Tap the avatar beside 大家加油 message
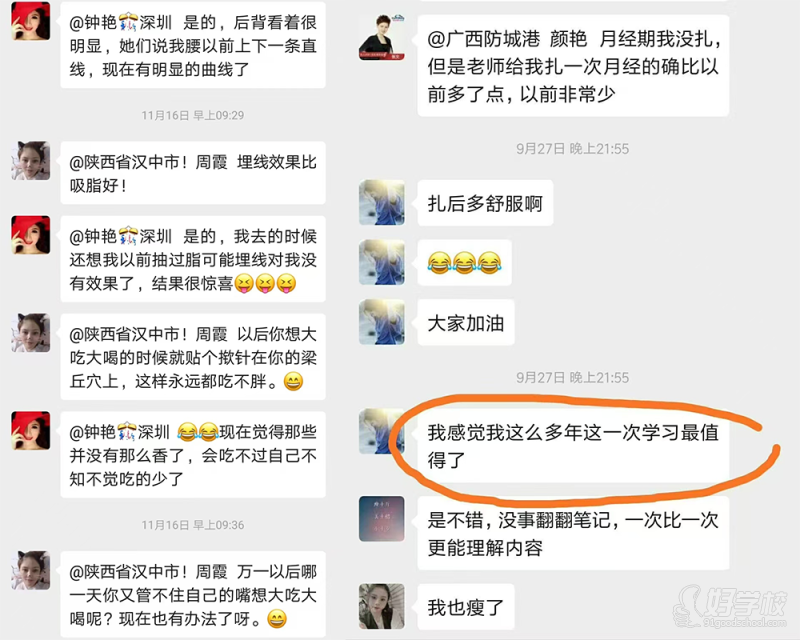 pyautogui.click(x=382, y=322)
